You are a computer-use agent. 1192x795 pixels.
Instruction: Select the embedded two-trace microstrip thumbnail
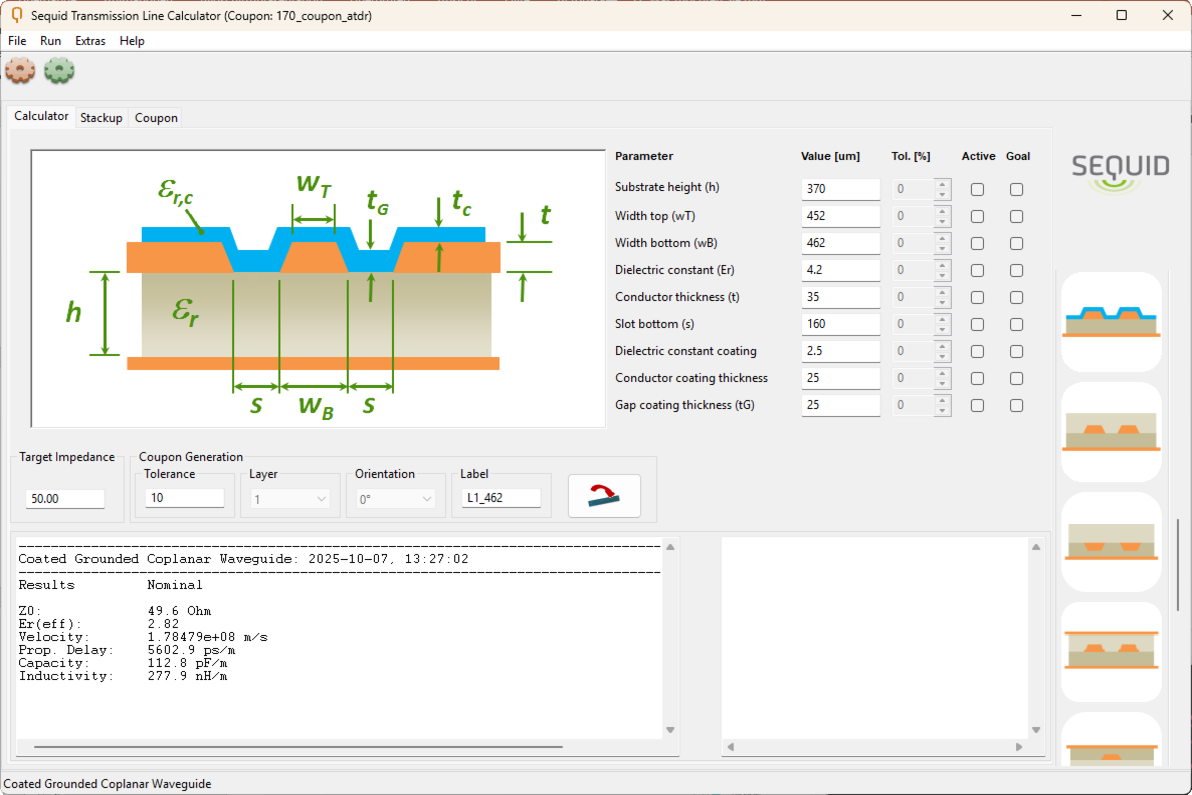(x=1110, y=431)
